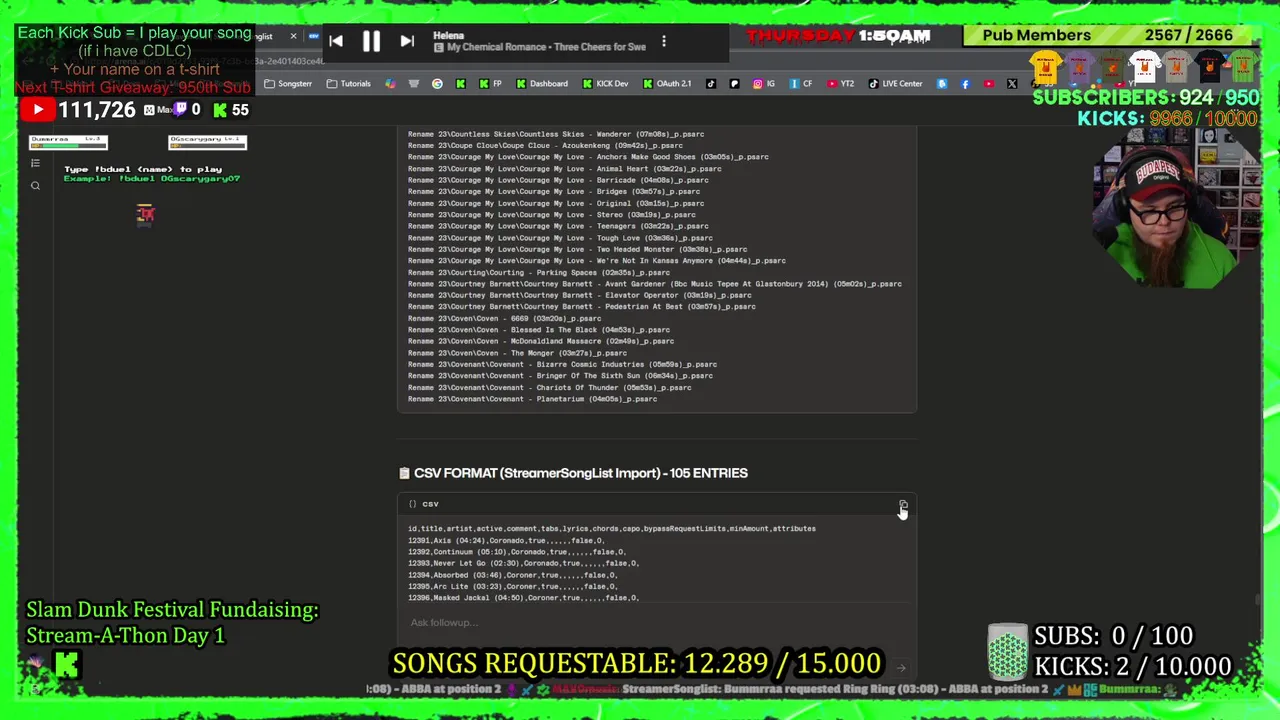Click the Rename line Covenant - Chariots Of Thunder
Image resolution: width=1280 pixels, height=720 pixels.
(549, 387)
